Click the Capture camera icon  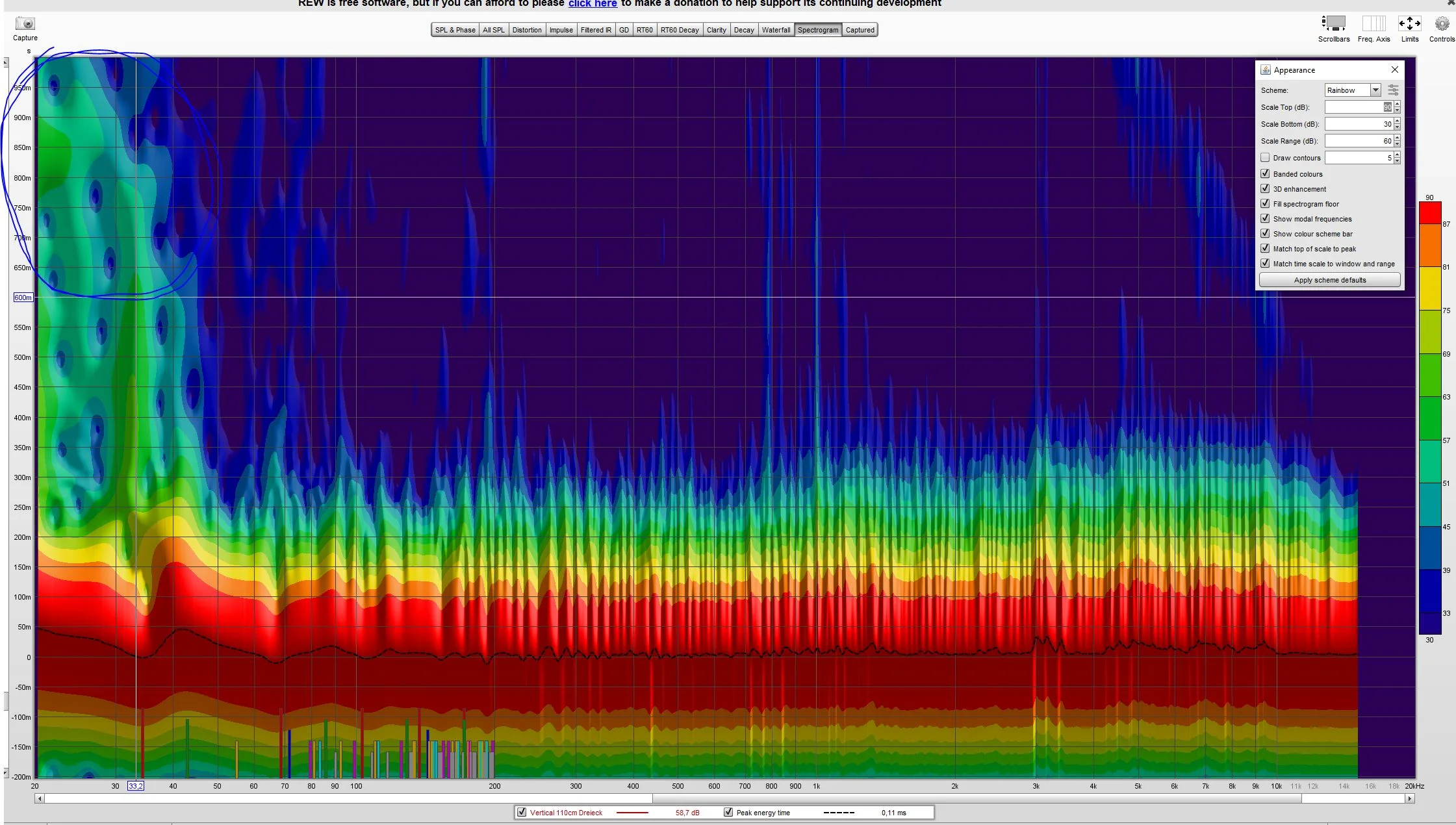point(25,24)
